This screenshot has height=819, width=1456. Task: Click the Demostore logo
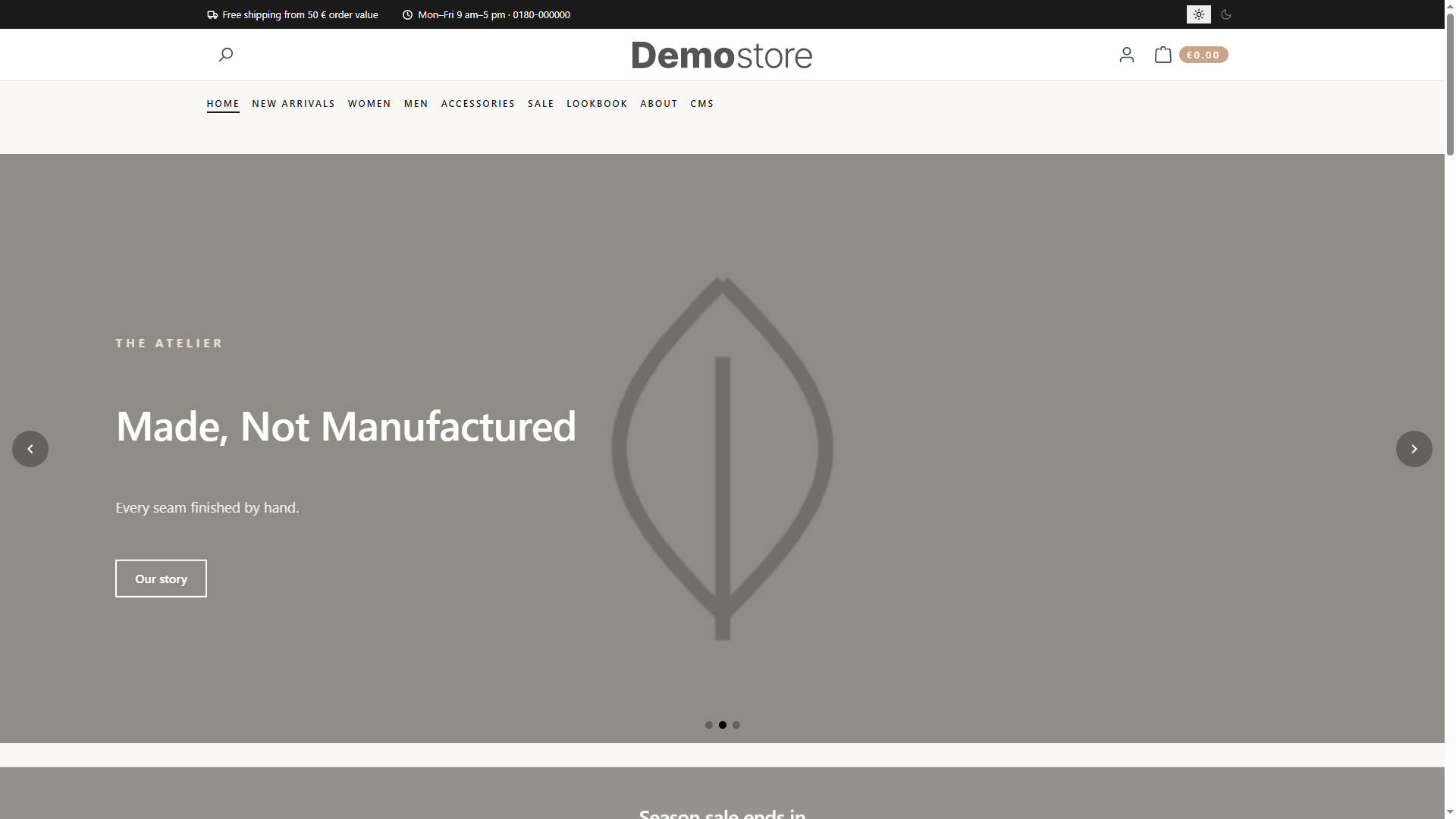click(x=722, y=55)
